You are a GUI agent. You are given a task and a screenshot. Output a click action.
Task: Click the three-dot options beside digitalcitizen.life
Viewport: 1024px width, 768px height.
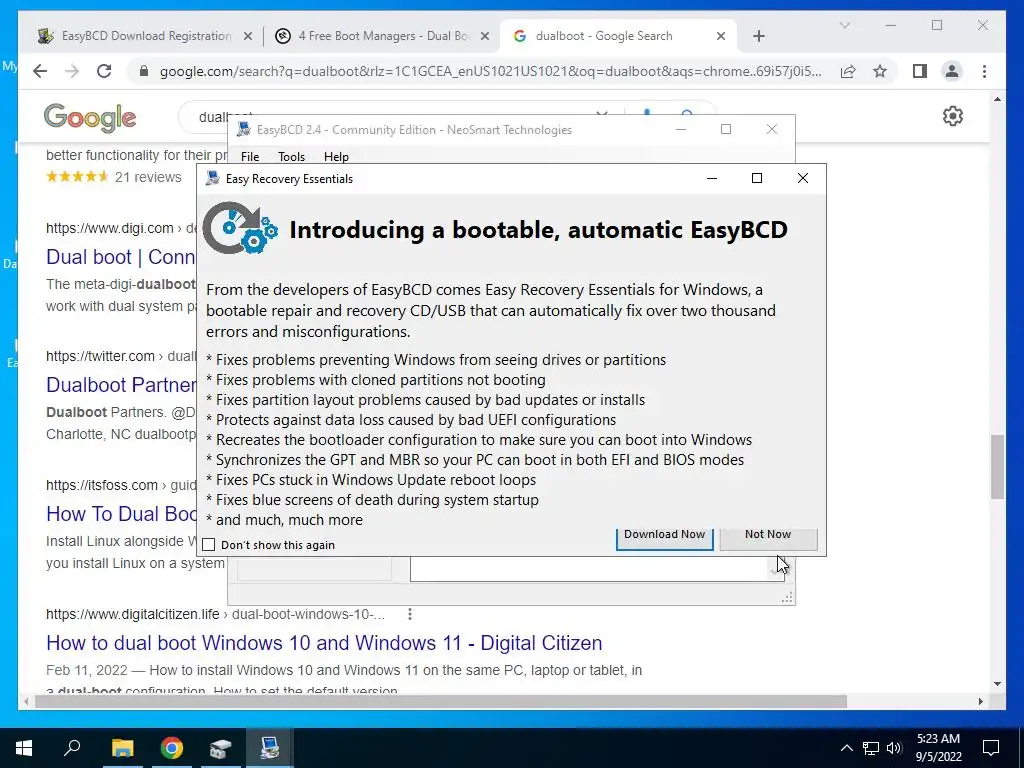(x=409, y=614)
